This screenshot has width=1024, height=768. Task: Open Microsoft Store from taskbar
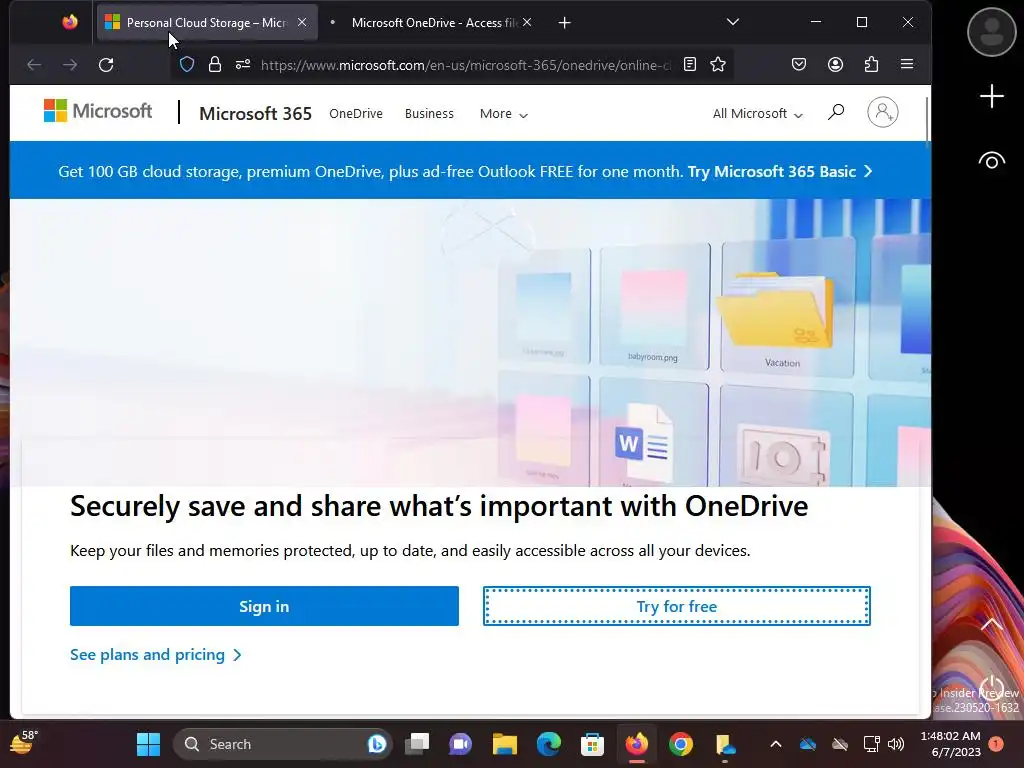tap(592, 744)
